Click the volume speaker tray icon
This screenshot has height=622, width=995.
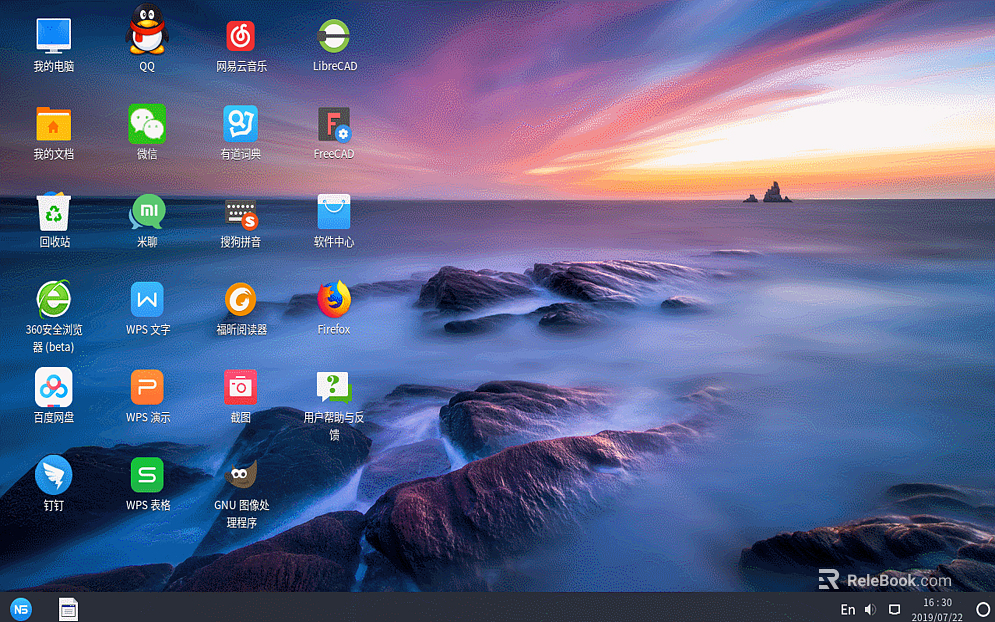click(870, 609)
